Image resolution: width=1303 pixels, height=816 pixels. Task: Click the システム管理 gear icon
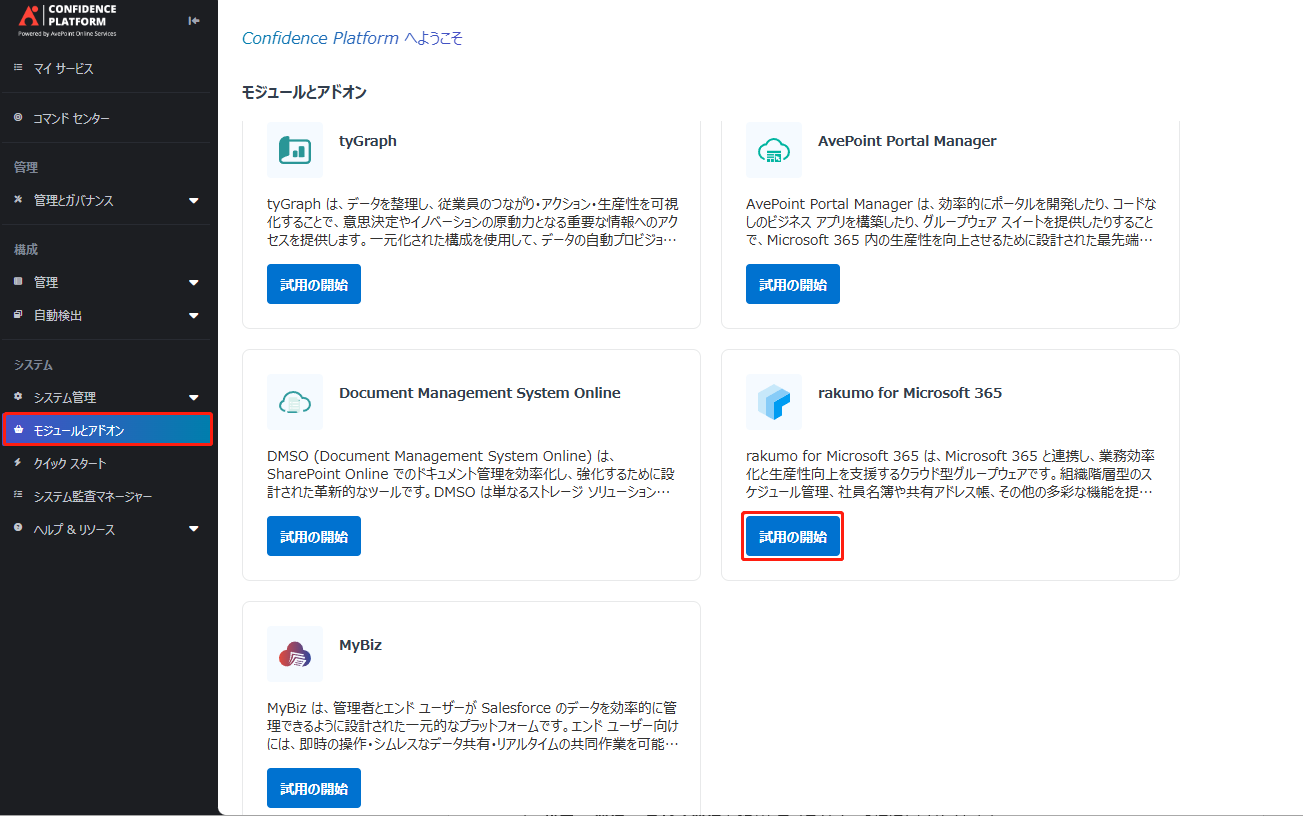18,397
